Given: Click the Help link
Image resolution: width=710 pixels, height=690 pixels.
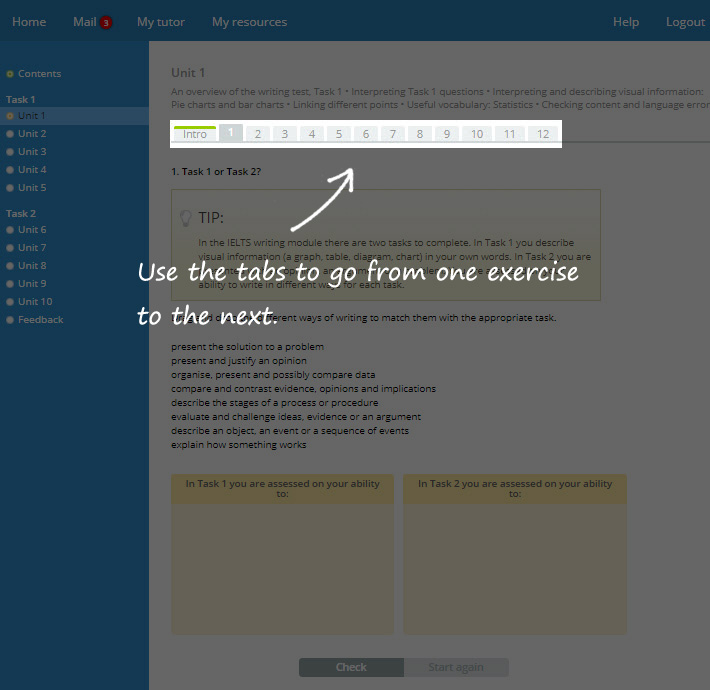Looking at the screenshot, I should tap(626, 22).
